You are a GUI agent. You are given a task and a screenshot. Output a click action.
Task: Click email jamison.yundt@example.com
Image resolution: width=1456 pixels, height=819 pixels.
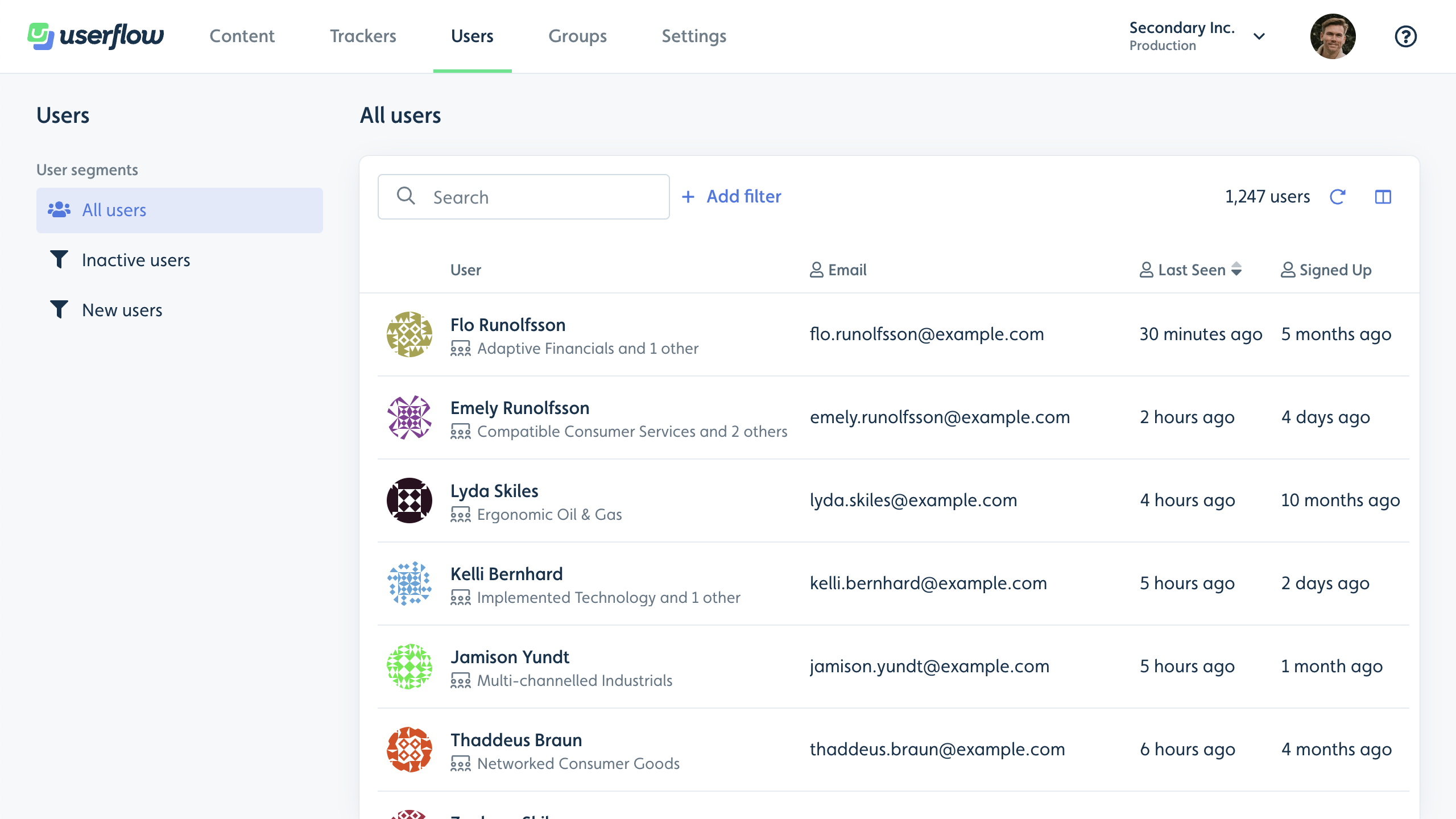point(929,667)
